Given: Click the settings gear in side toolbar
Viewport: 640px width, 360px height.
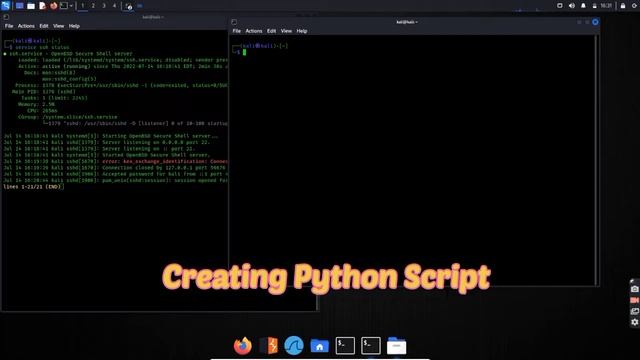Looking at the screenshot, I should (635, 322).
